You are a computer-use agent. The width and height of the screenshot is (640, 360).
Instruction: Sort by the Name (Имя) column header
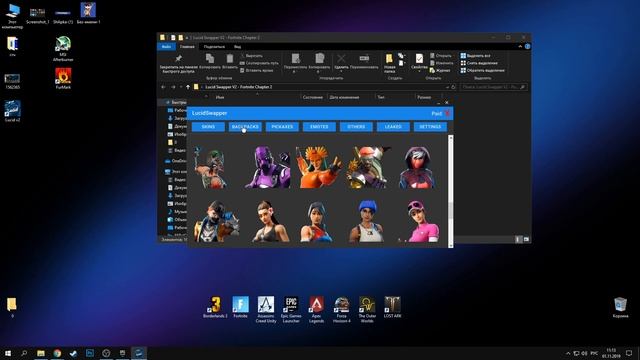click(220, 97)
